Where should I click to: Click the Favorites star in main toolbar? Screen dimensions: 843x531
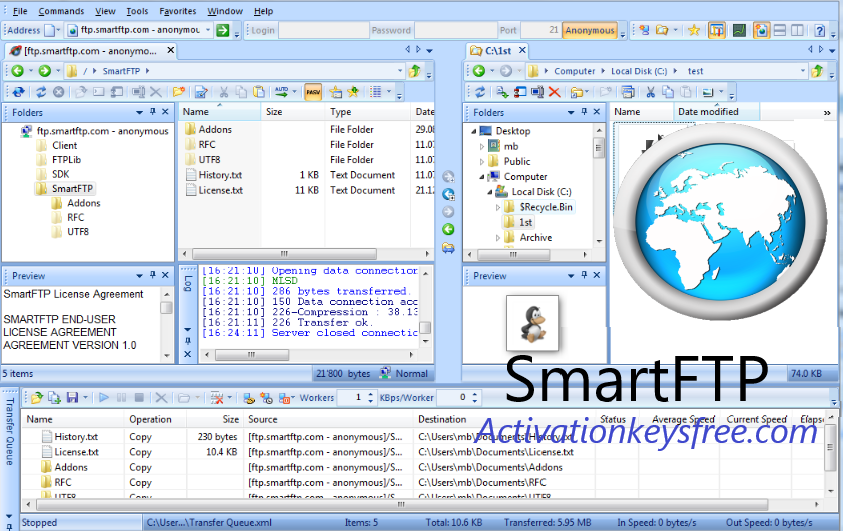coord(694,30)
